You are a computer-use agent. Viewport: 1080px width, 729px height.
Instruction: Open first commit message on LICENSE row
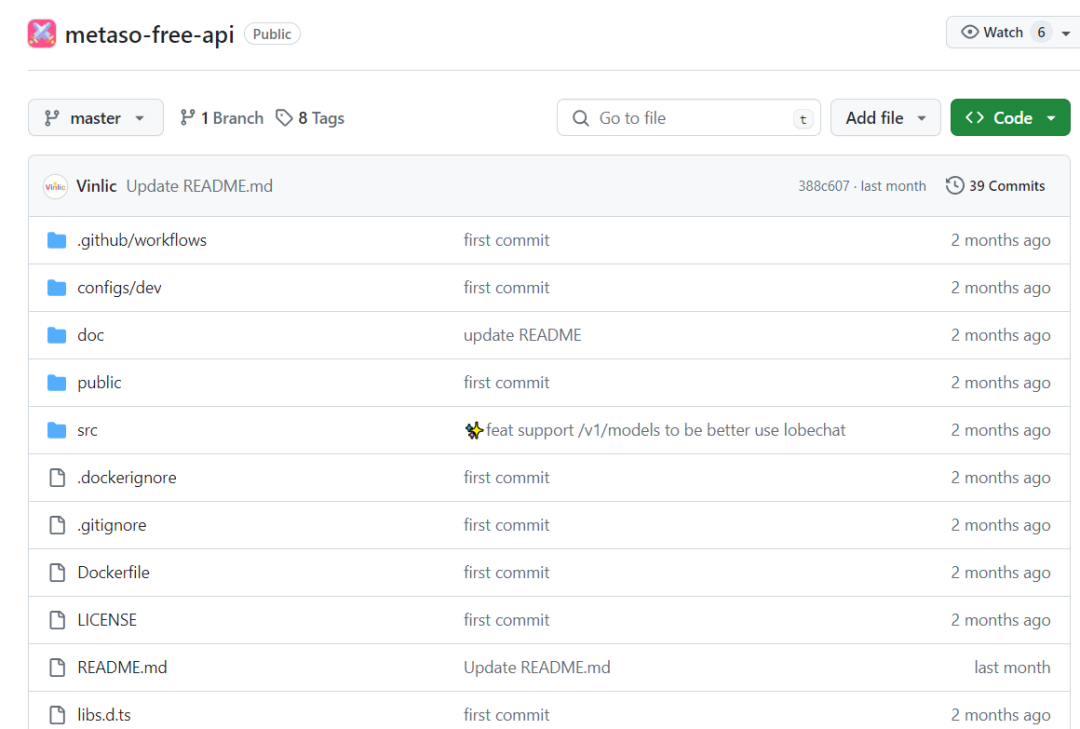coord(506,620)
